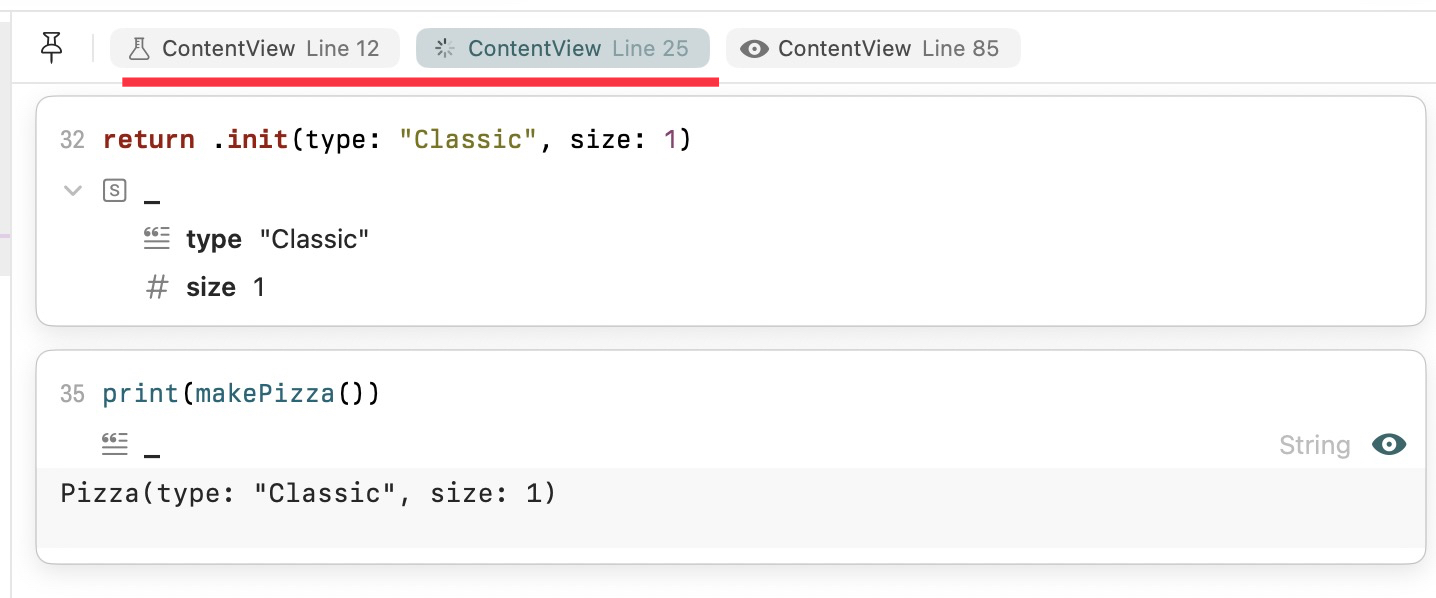
Task: Switch to the ContentView Line 12 tab
Action: (255, 48)
